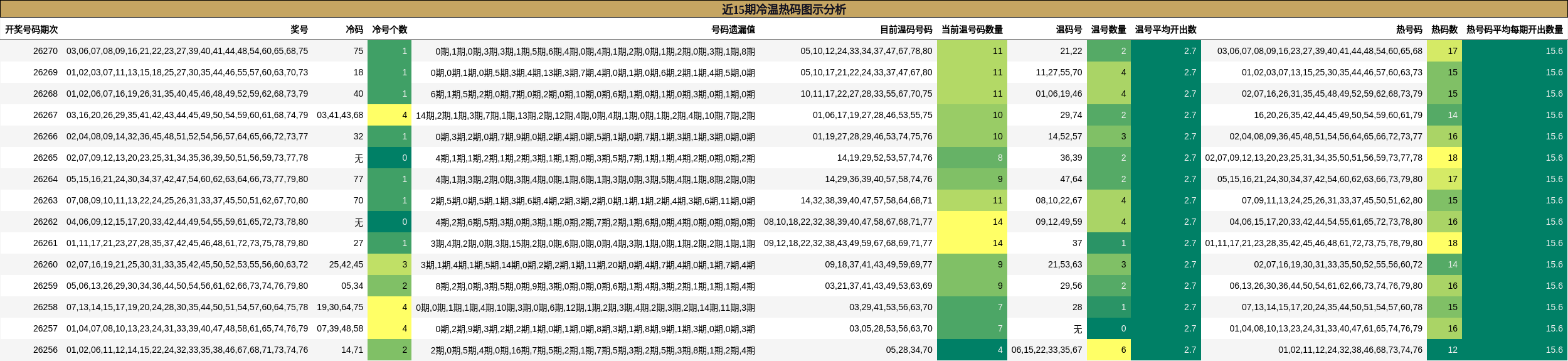Image resolution: width=1568 pixels, height=361 pixels.
Task: Click the 冷号个数 column header
Action: pos(389,30)
